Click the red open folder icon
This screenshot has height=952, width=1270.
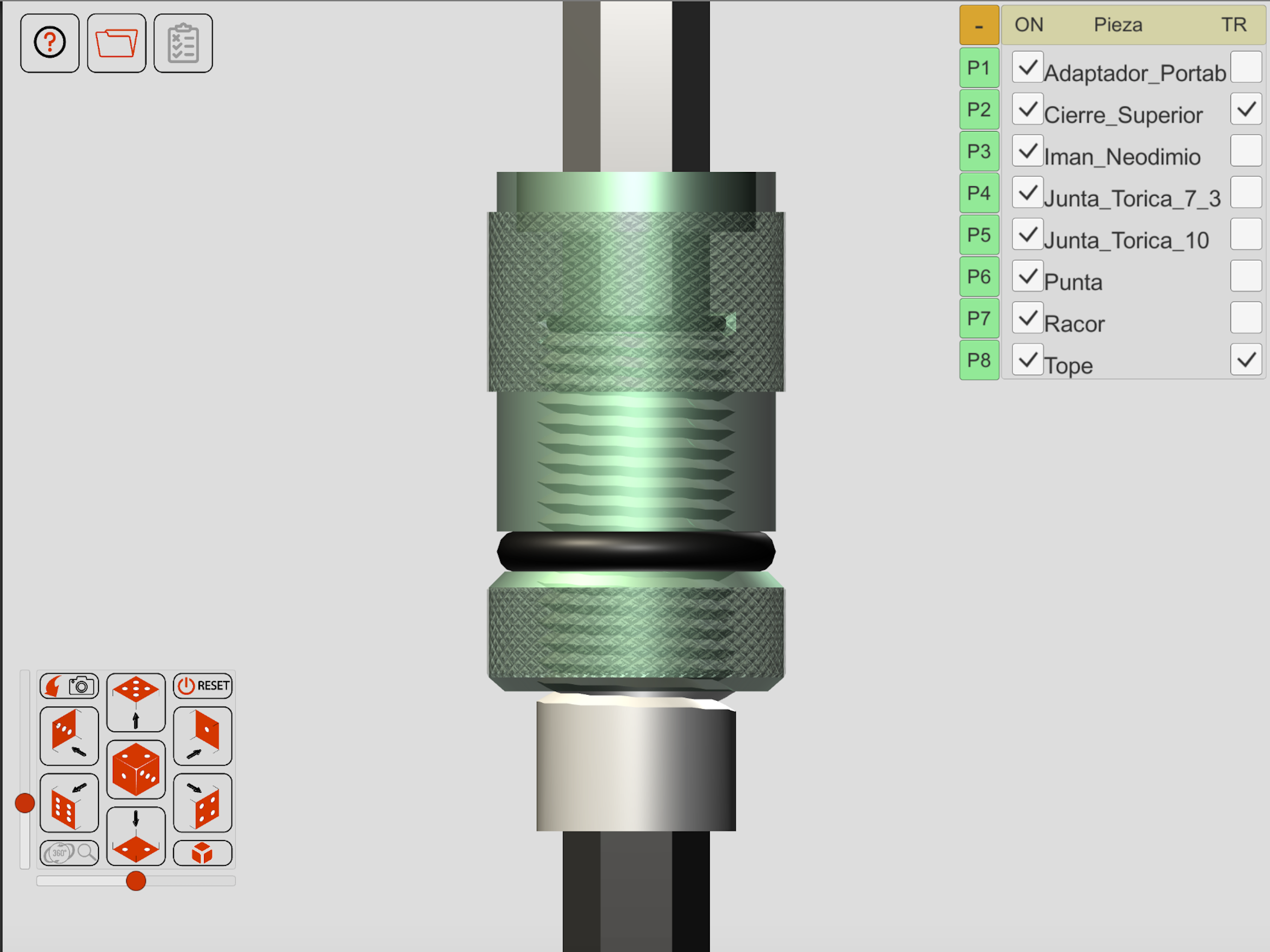pos(117,43)
